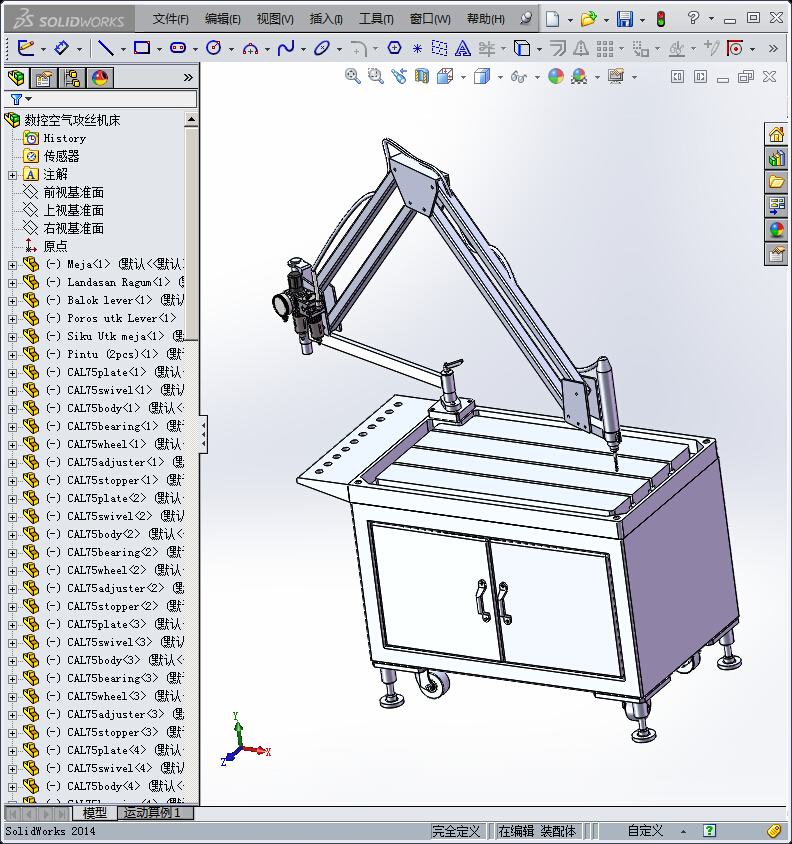Click the status bar help question icon
The image size is (792, 844).
(710, 831)
